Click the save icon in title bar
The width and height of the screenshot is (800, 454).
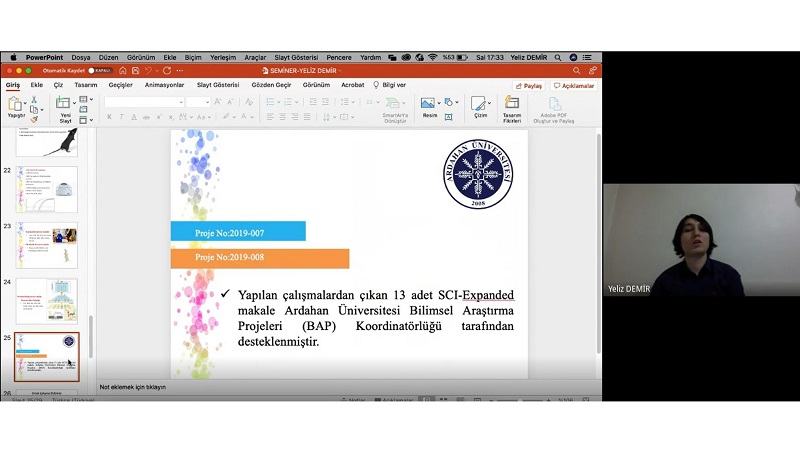tap(136, 71)
